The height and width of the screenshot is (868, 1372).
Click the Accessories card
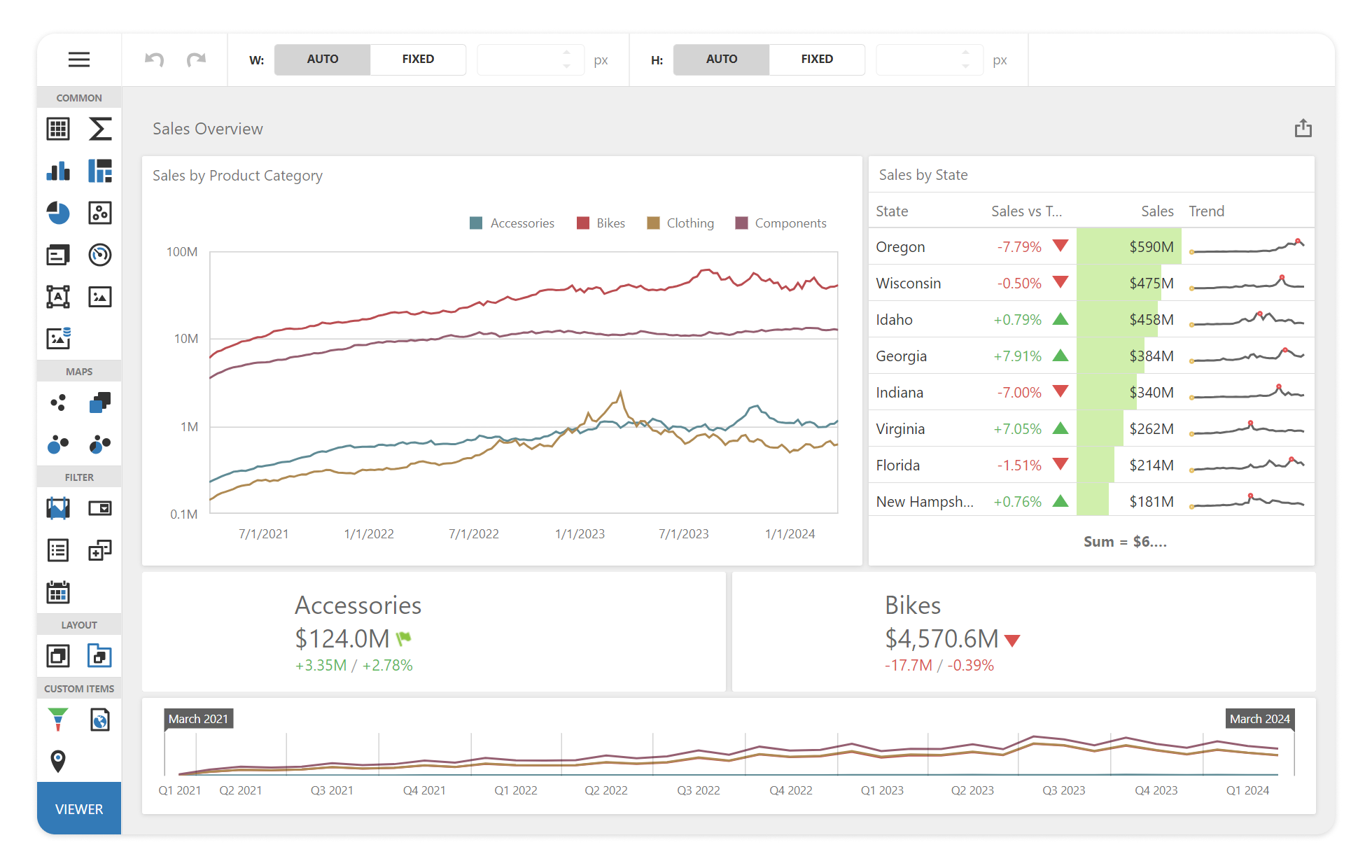tap(434, 632)
